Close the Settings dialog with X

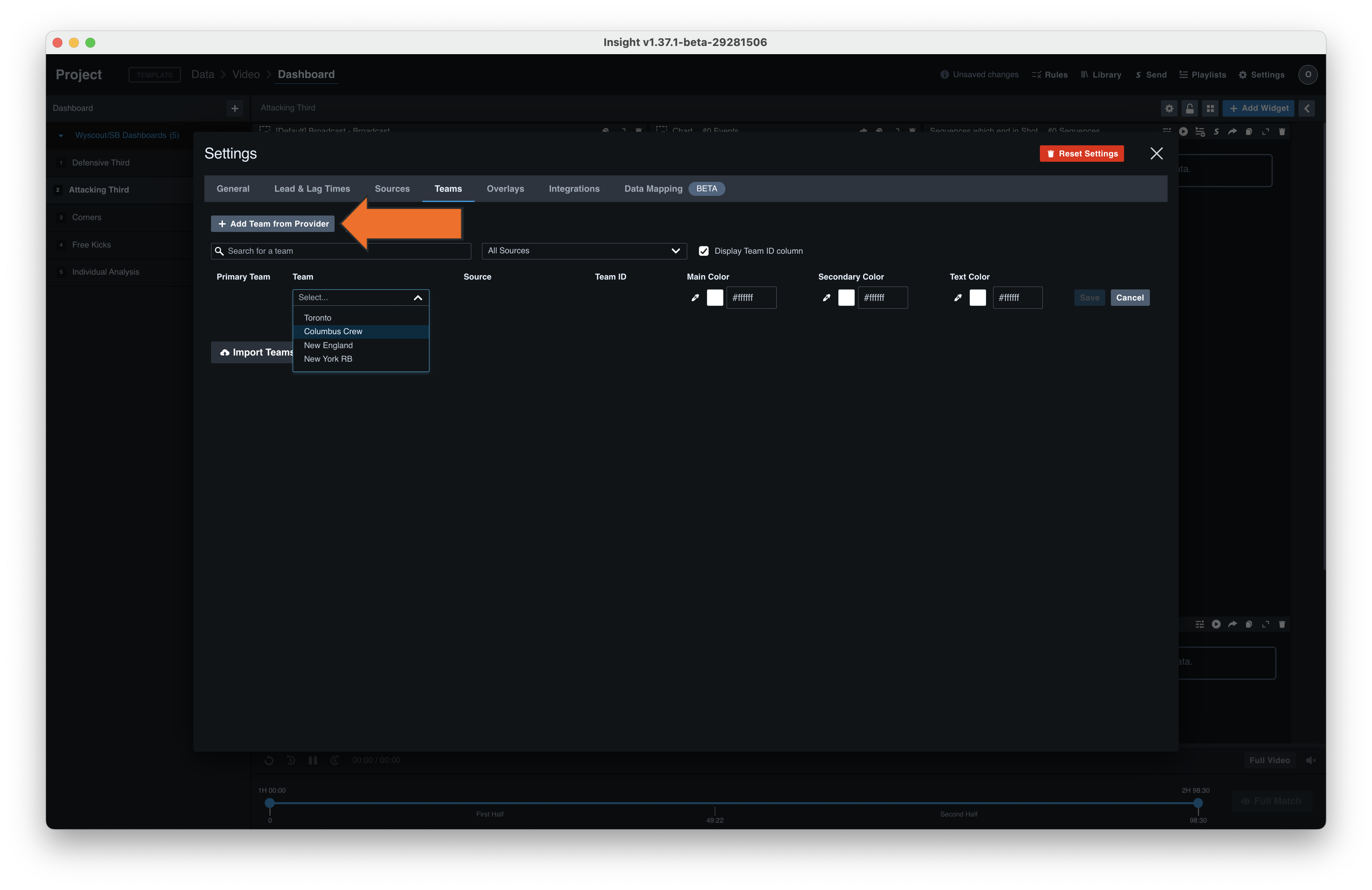tap(1156, 154)
